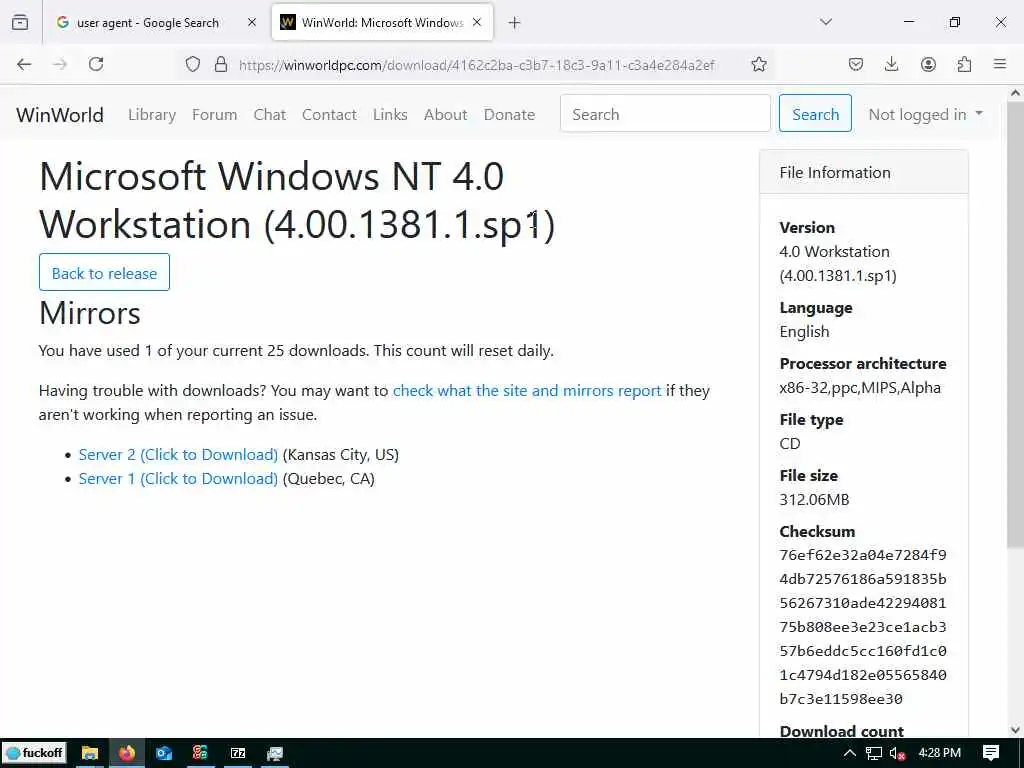Go back to the previous page

point(24,64)
